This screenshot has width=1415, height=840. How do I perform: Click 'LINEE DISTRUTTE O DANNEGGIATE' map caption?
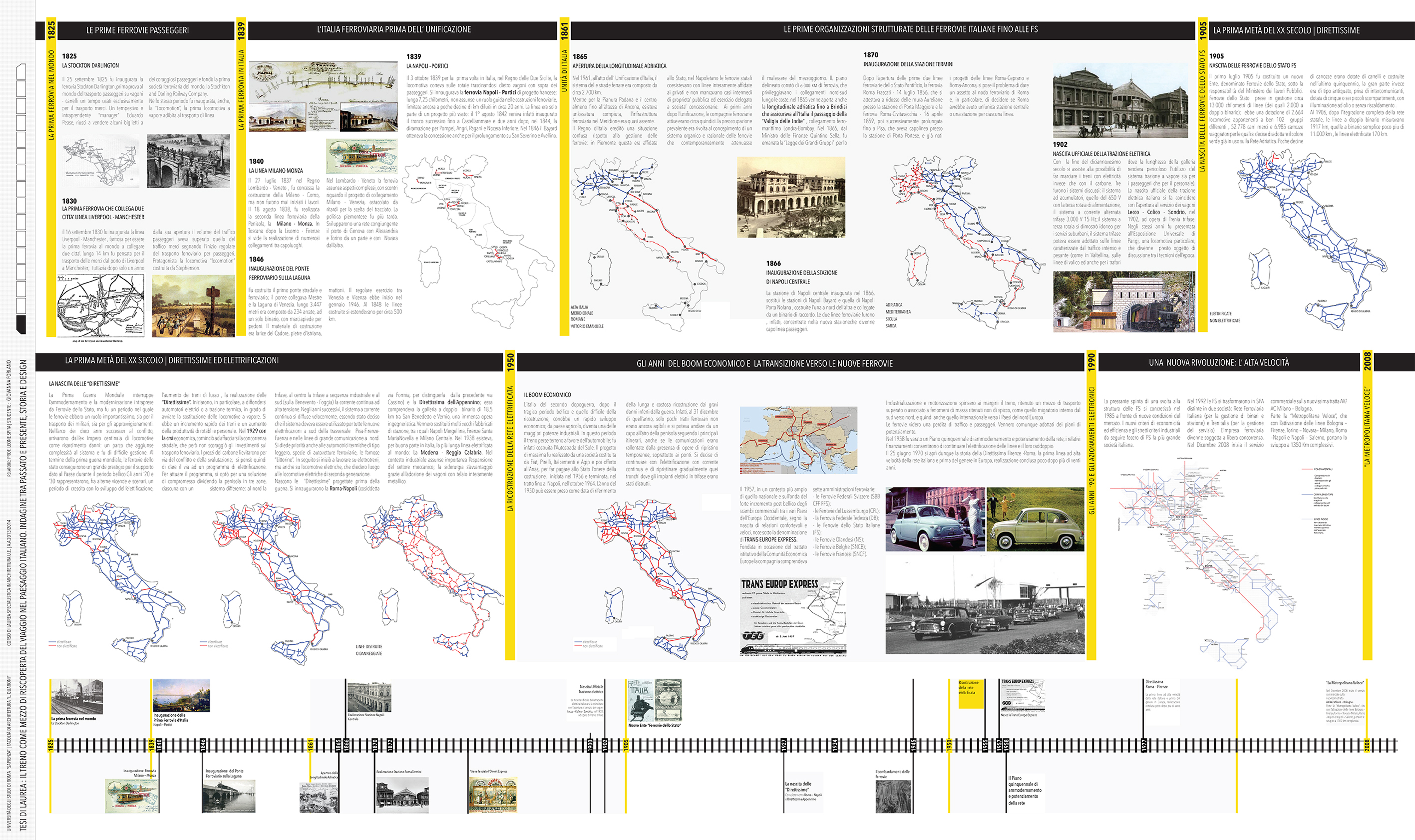pyautogui.click(x=369, y=650)
